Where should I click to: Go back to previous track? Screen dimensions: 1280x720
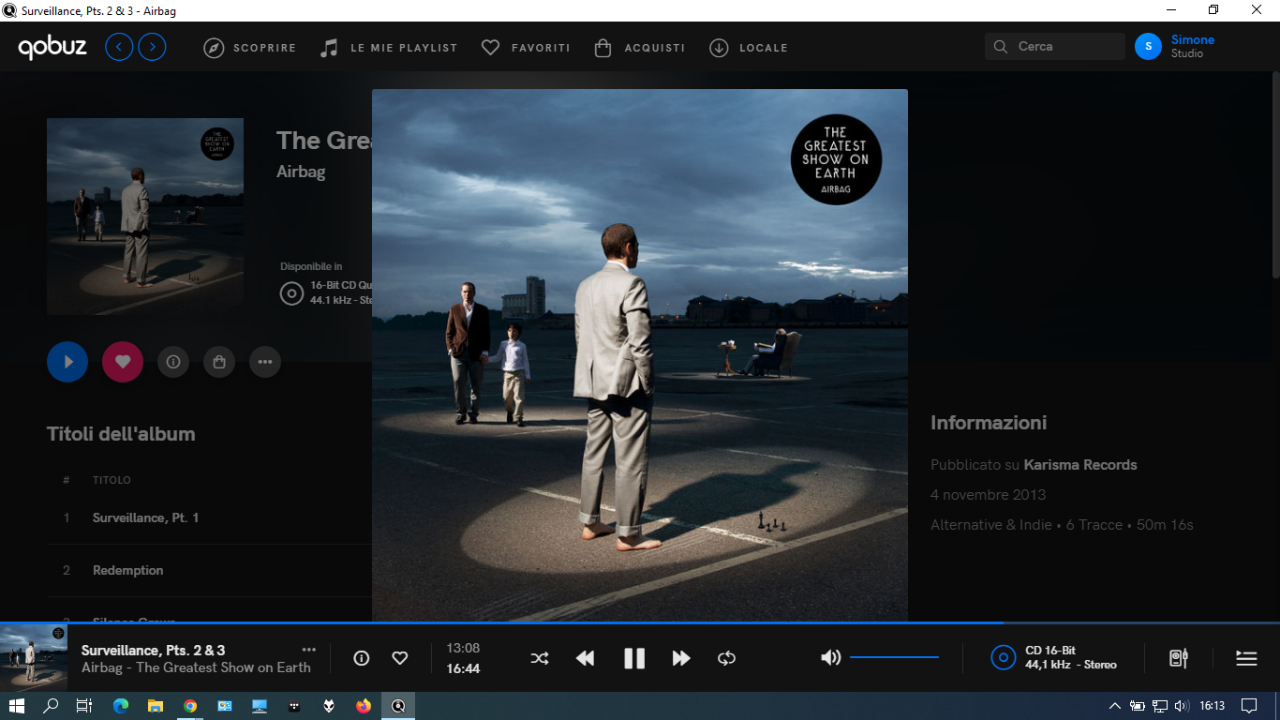[x=585, y=658]
